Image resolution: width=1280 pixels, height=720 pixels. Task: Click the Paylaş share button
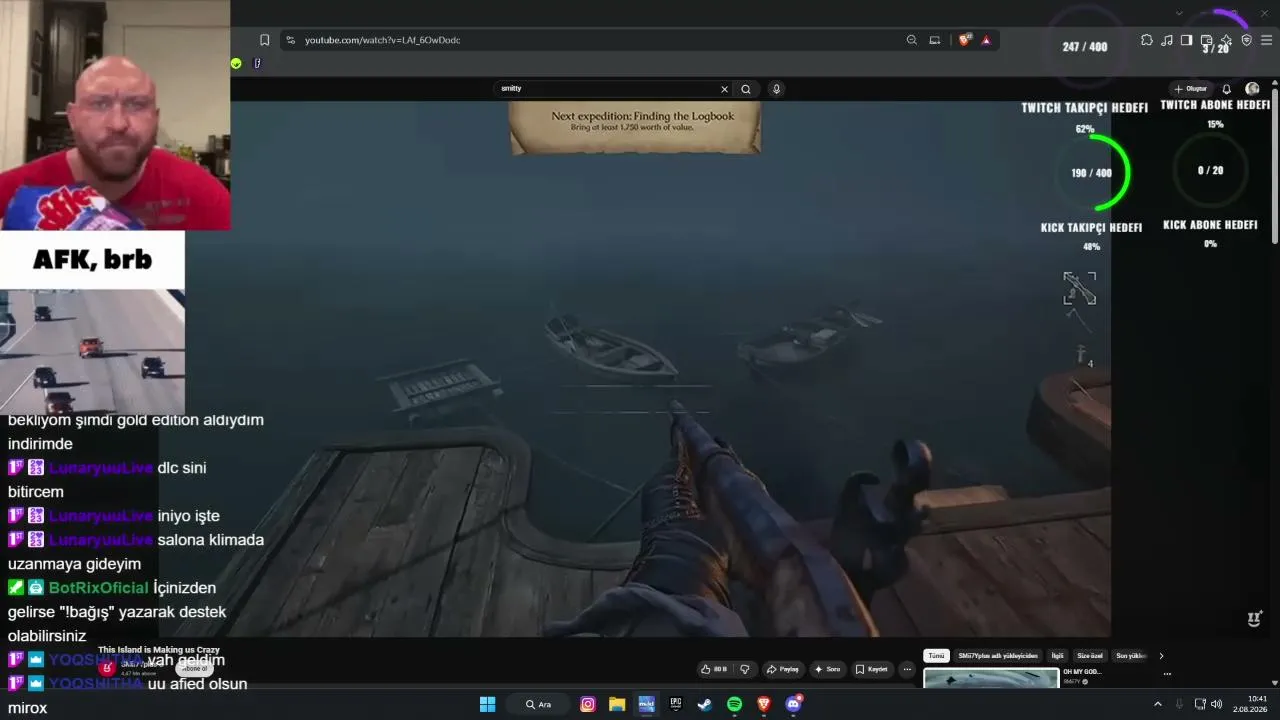coord(783,669)
